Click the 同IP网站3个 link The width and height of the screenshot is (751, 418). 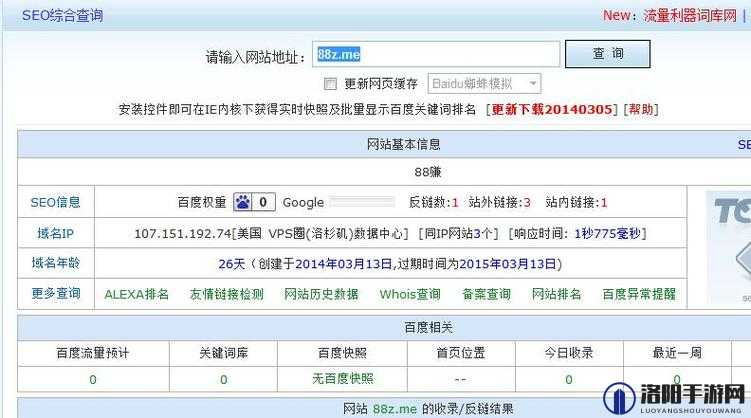[x=458, y=234]
